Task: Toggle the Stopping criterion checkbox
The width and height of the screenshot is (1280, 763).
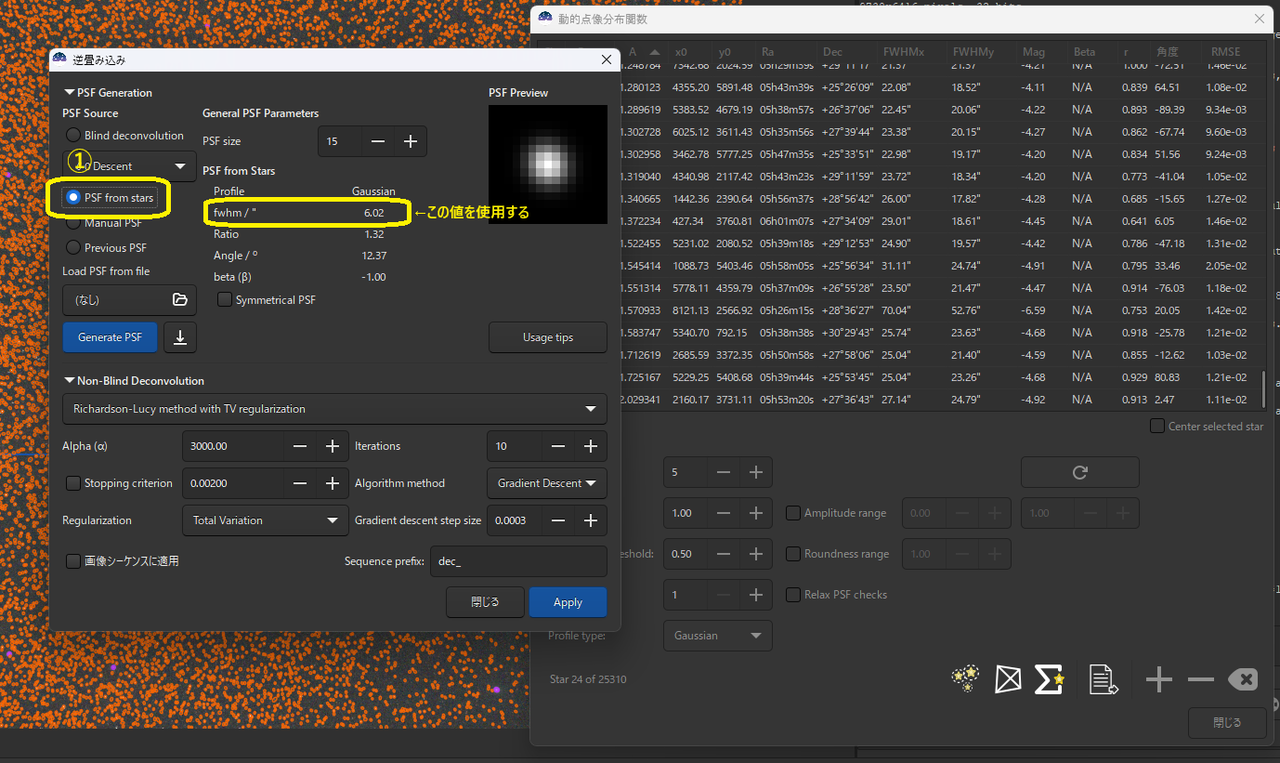Action: (x=73, y=483)
